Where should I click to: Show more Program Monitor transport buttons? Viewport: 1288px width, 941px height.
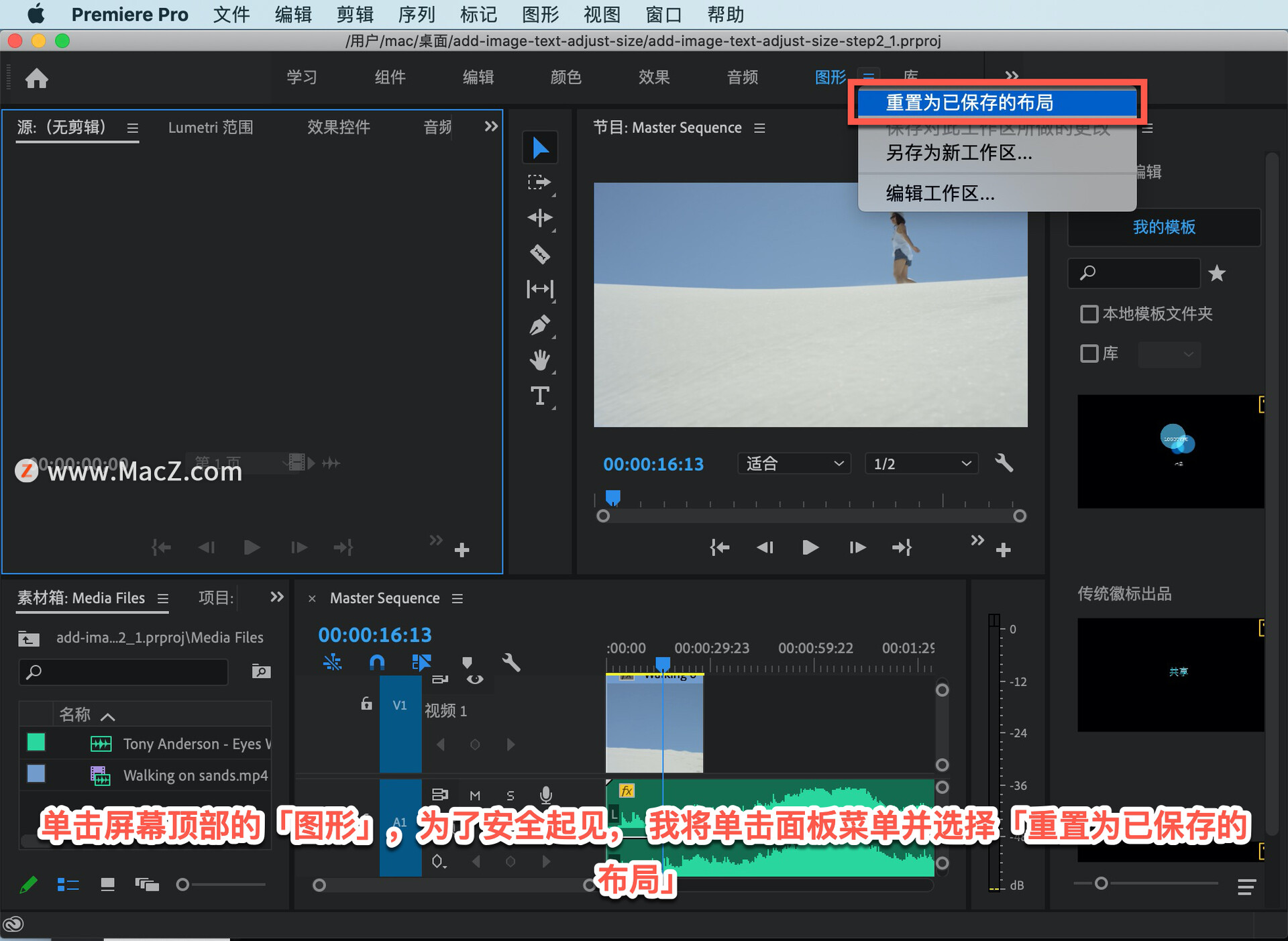(977, 540)
